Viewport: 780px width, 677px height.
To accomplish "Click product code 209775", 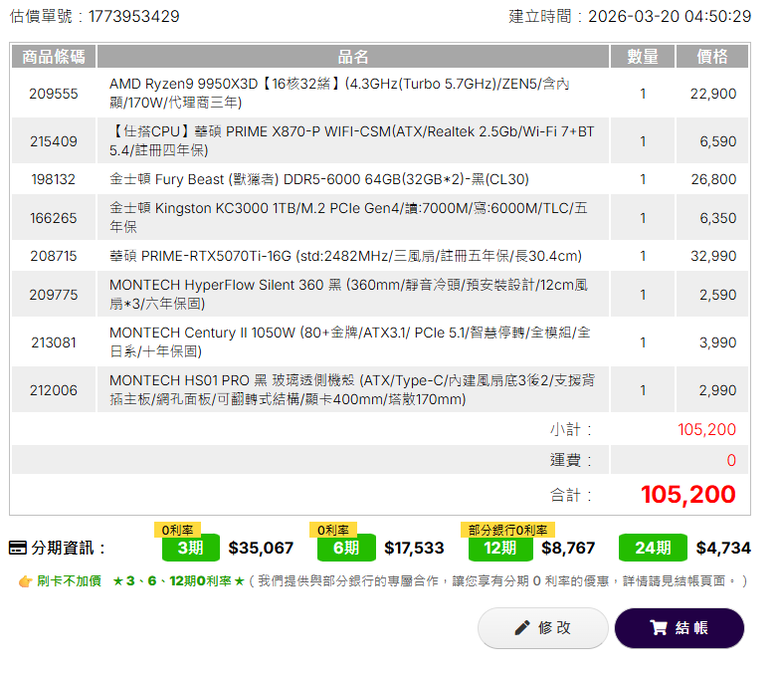I will (x=54, y=294).
